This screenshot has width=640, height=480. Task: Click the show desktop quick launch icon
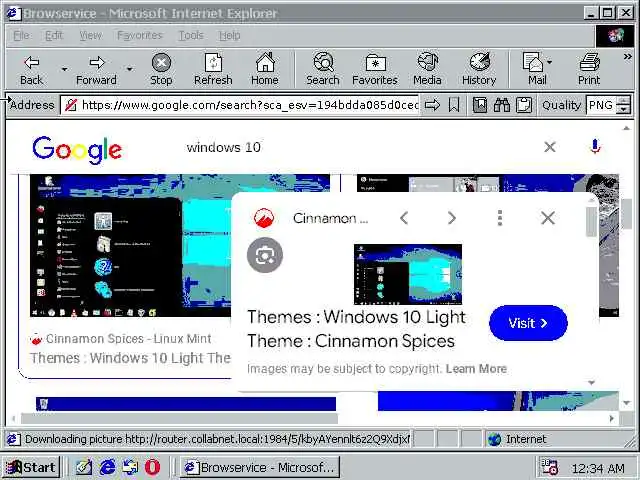(x=84, y=467)
